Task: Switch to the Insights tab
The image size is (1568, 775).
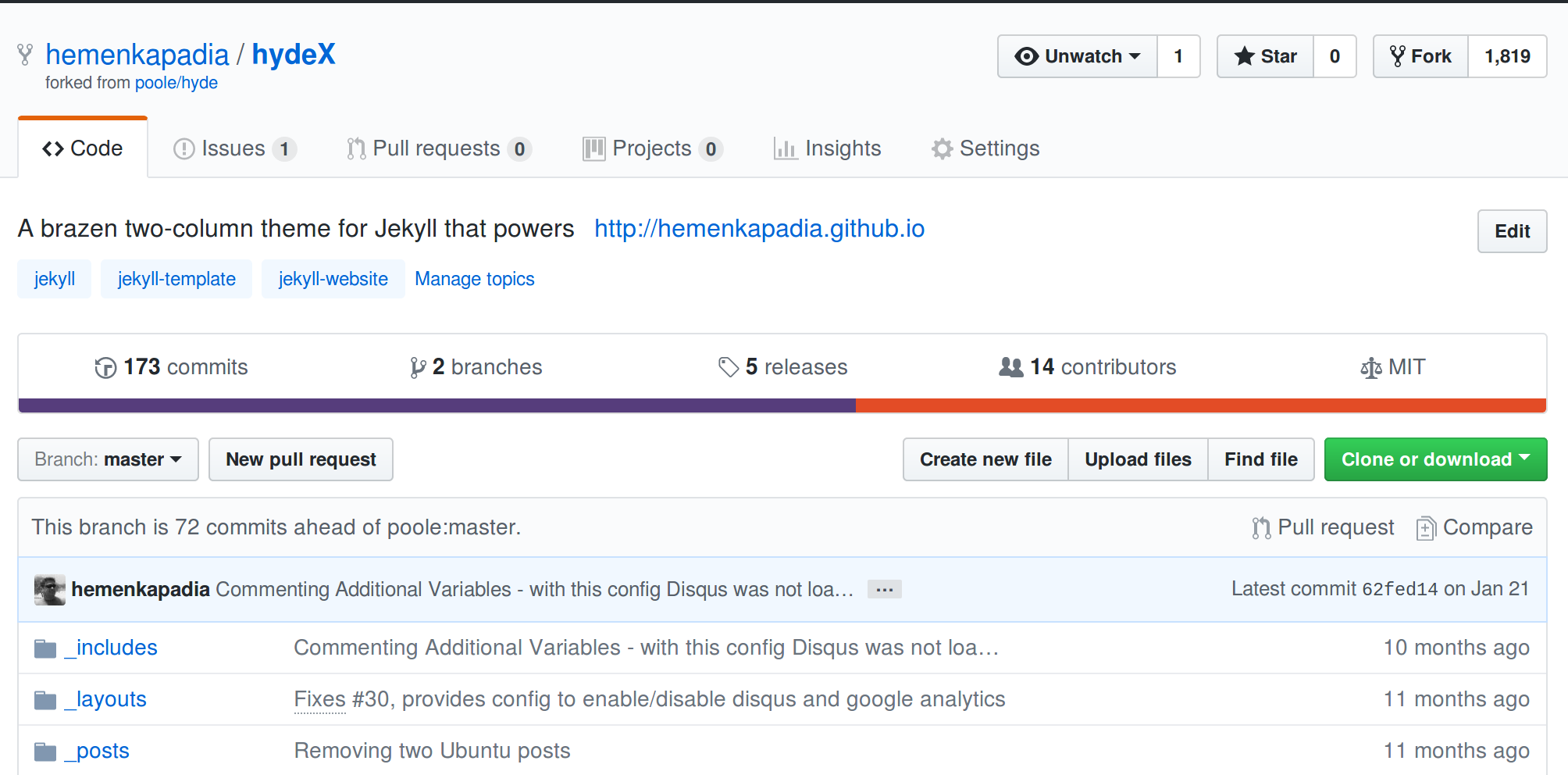Action: click(828, 148)
